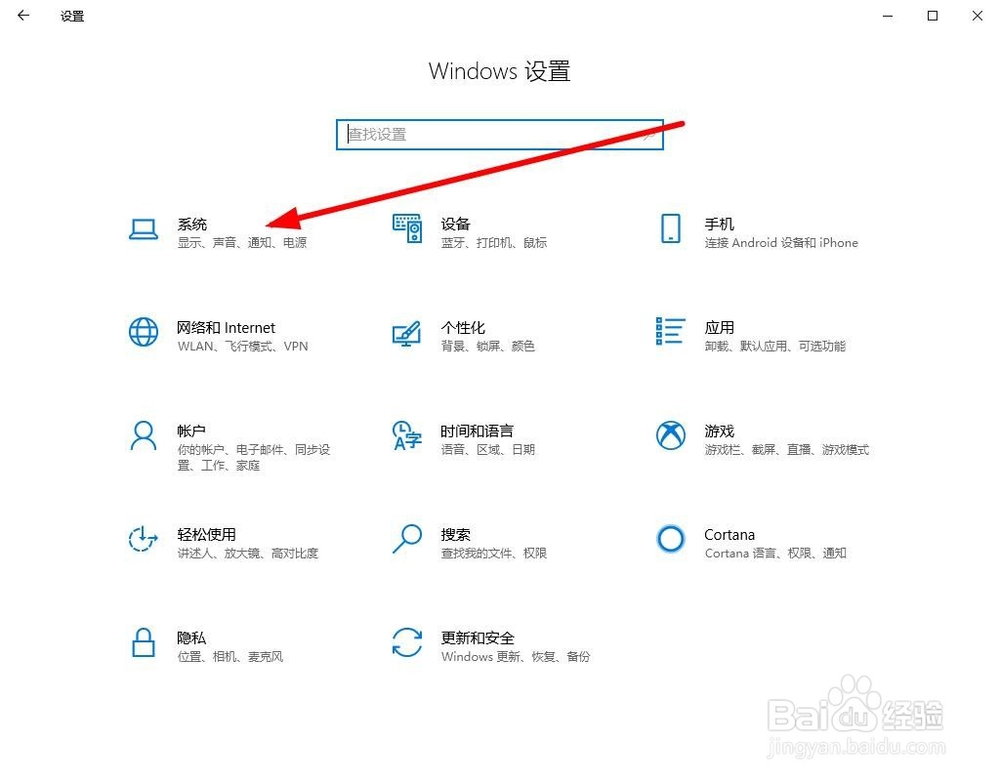Click text 你的帐户、电子邮件、同步设置

tap(254, 457)
